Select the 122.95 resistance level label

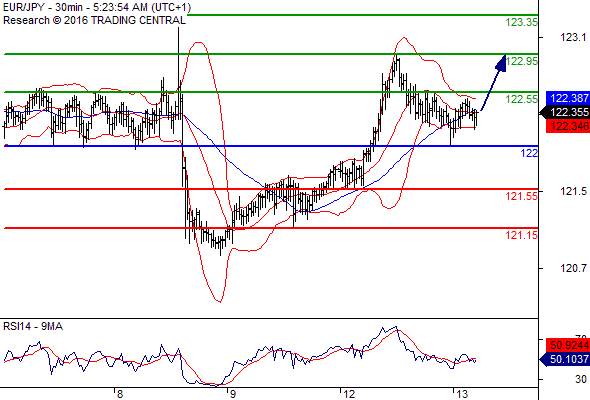522,61
